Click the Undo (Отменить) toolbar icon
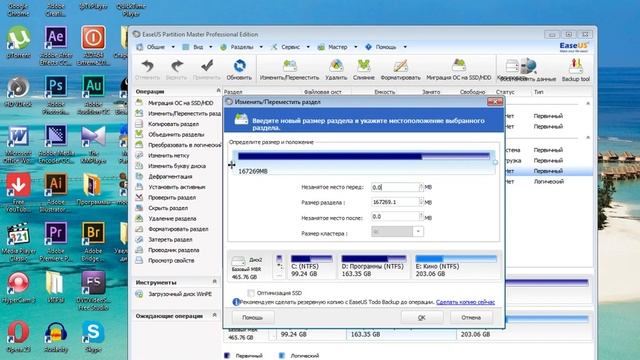The height and width of the screenshot is (360, 640). [x=147, y=69]
